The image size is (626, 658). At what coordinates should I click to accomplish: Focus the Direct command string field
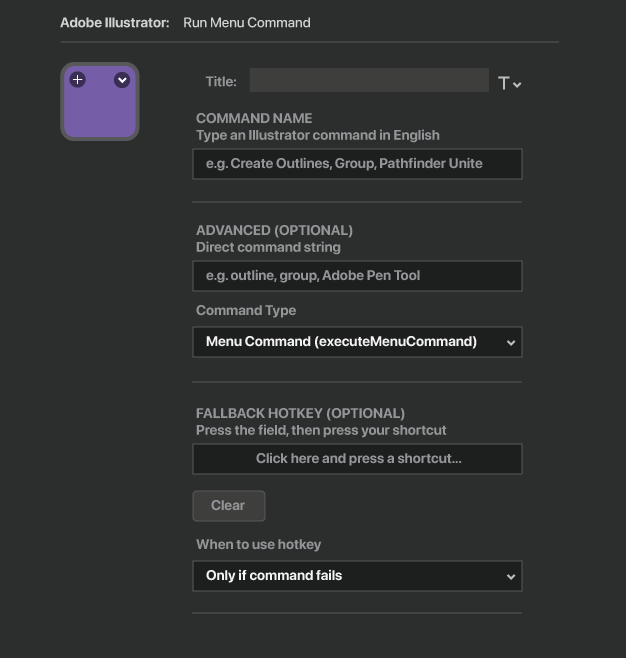[357, 276]
